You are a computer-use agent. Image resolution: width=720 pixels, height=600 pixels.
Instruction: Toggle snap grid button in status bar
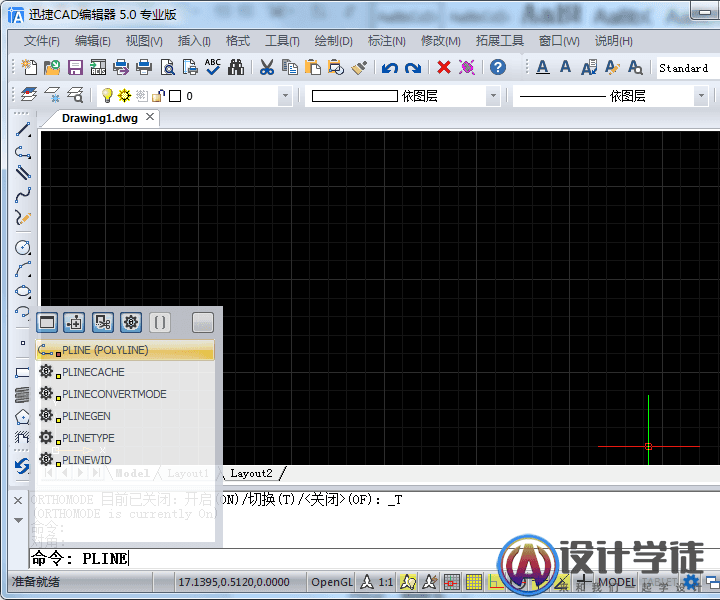451,582
